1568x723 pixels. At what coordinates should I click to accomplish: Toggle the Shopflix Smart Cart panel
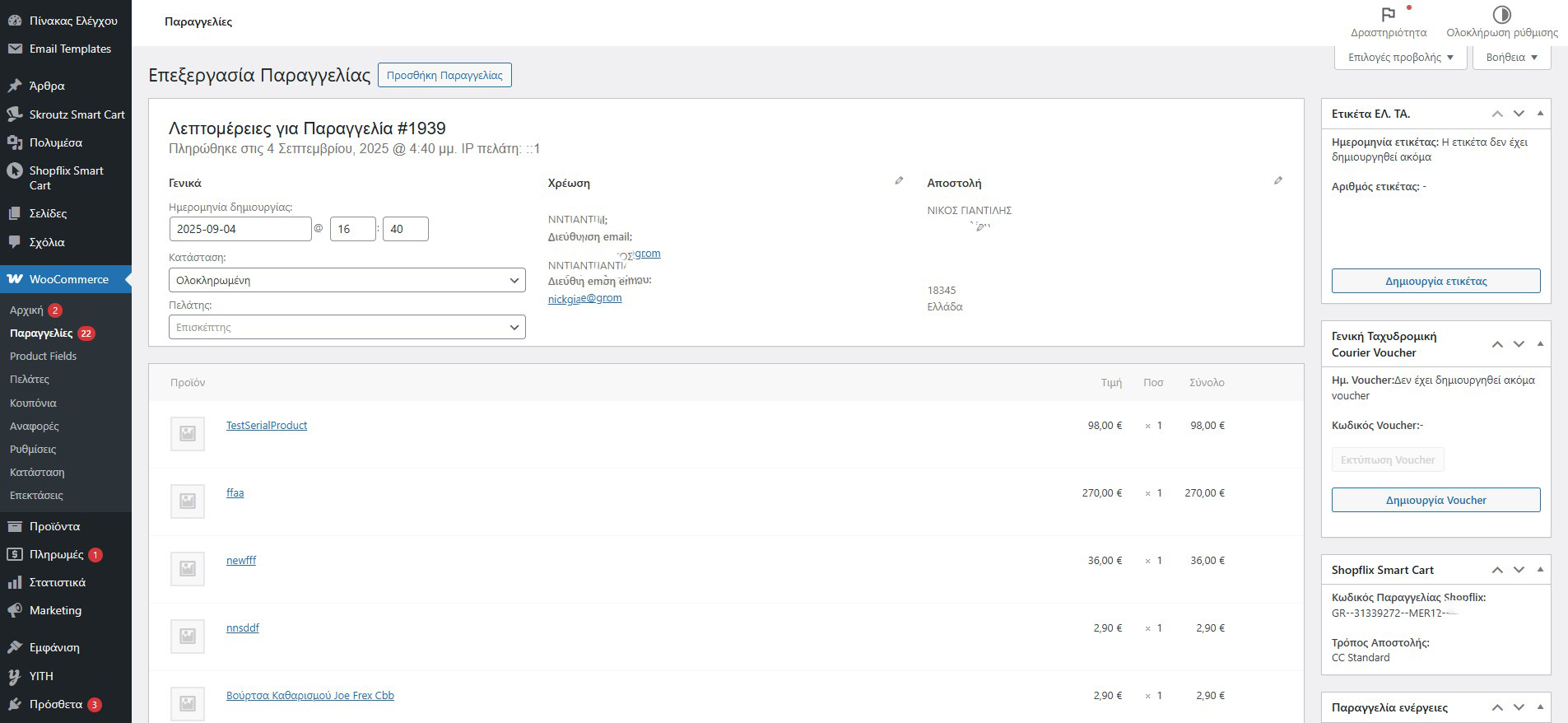click(x=1540, y=570)
